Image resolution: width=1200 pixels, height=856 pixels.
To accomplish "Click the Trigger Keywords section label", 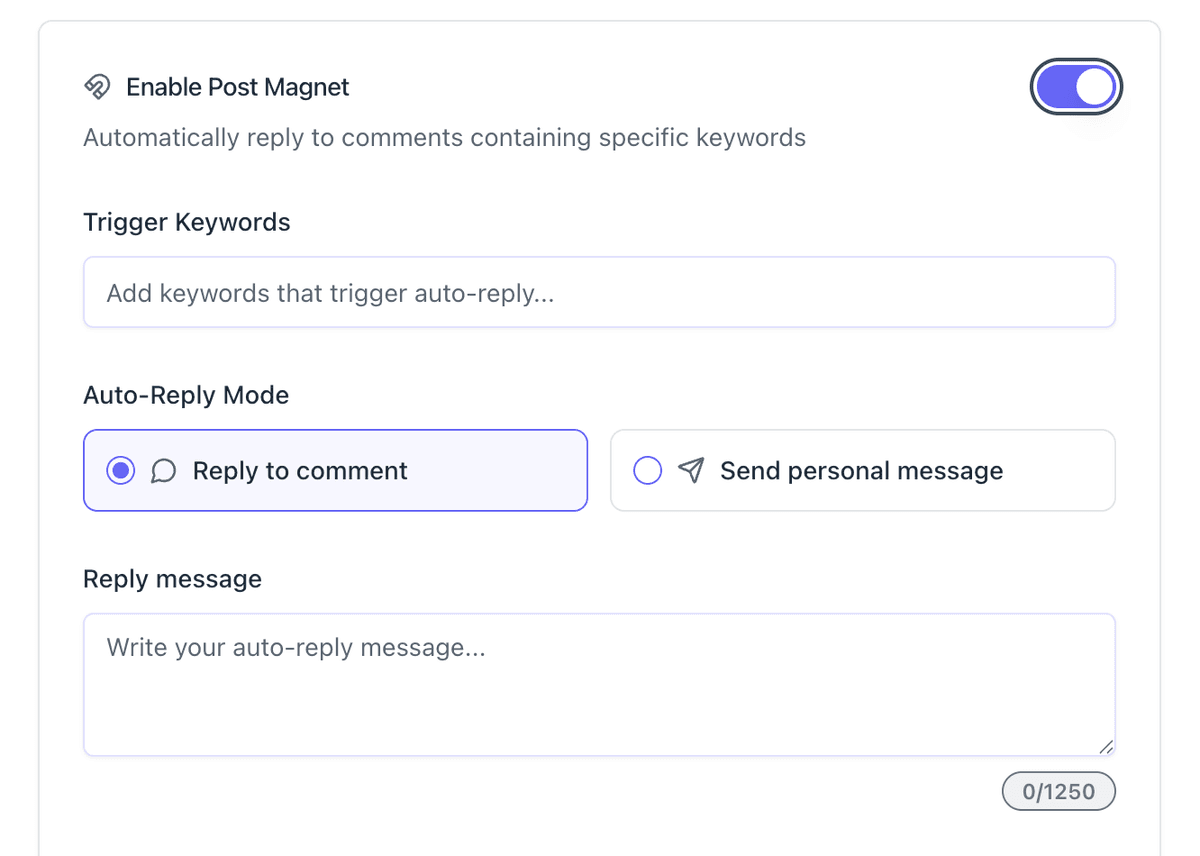I will tap(186, 222).
